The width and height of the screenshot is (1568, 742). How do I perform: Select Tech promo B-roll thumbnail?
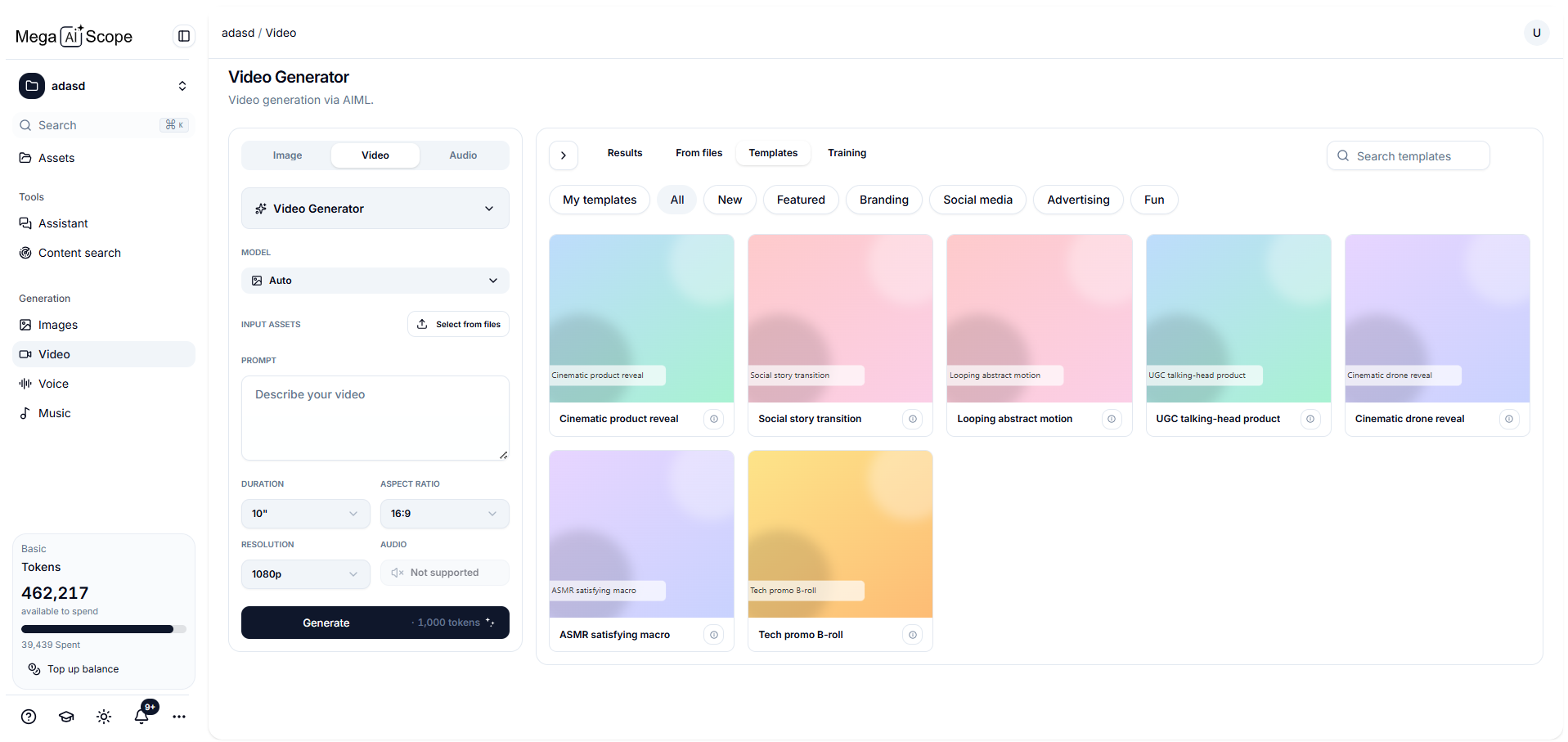tap(841, 534)
